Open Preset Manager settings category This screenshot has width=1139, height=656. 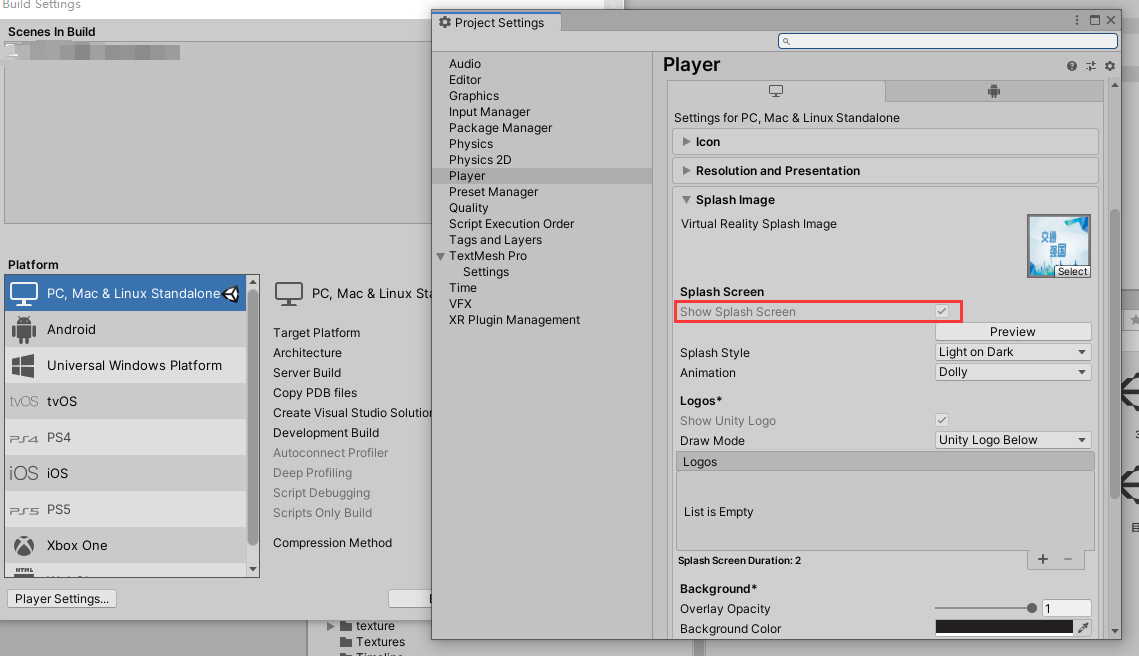493,192
